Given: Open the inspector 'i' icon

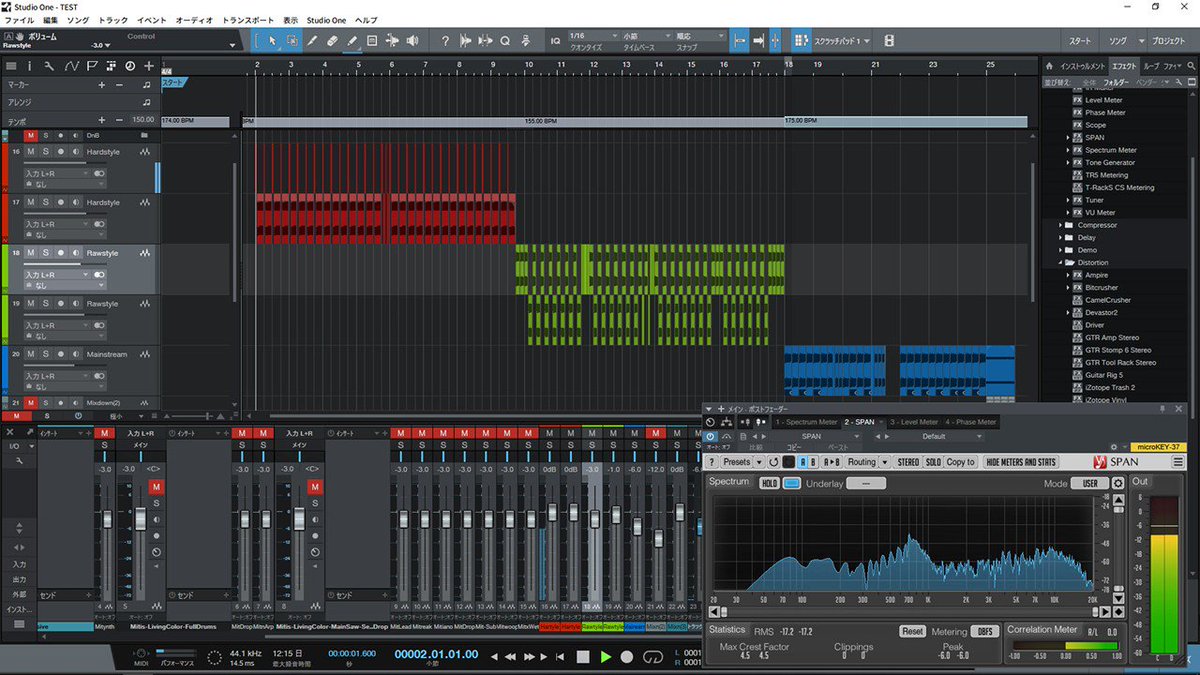Looking at the screenshot, I should click(31, 66).
